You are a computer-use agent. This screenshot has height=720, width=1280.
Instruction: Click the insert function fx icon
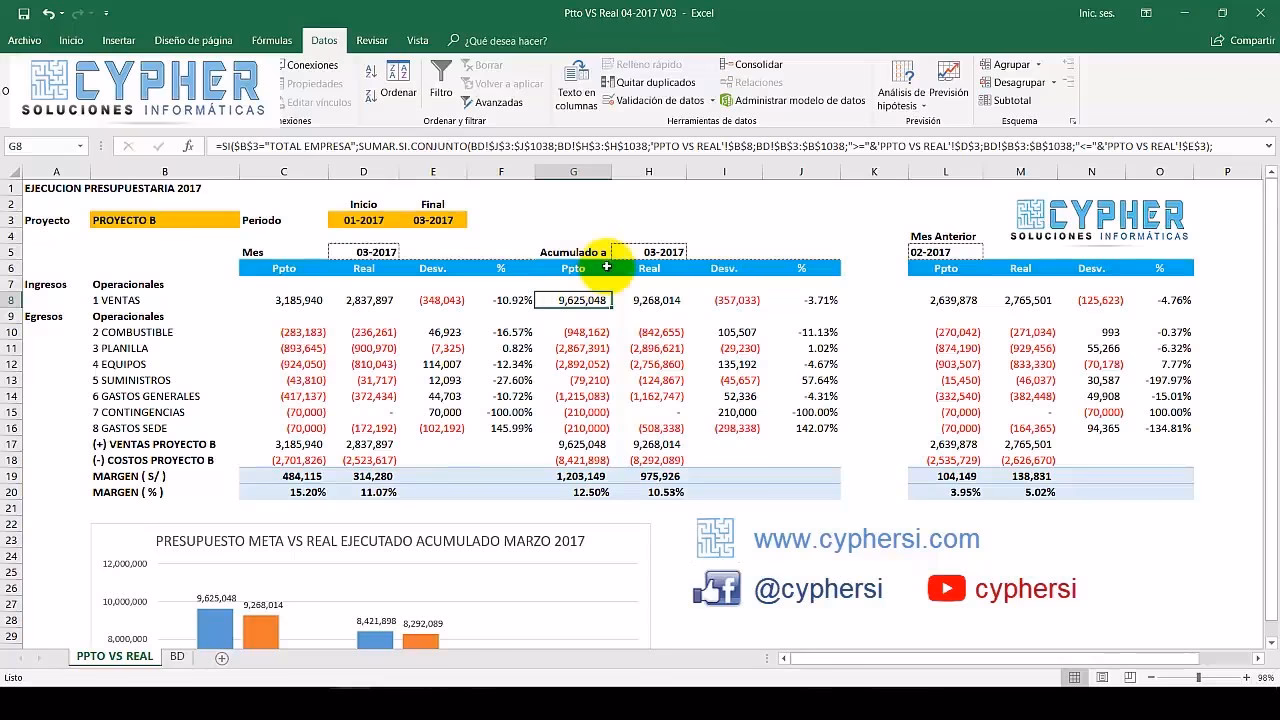point(188,146)
